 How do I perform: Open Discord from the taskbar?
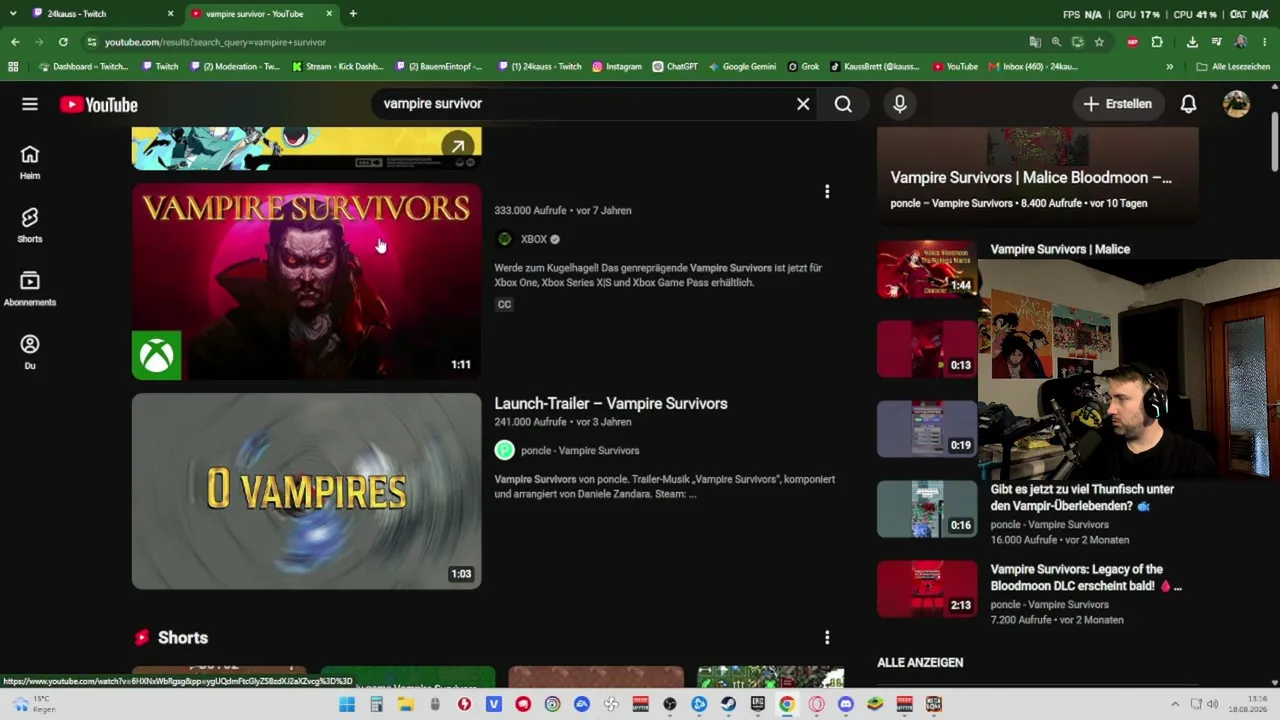click(x=846, y=704)
